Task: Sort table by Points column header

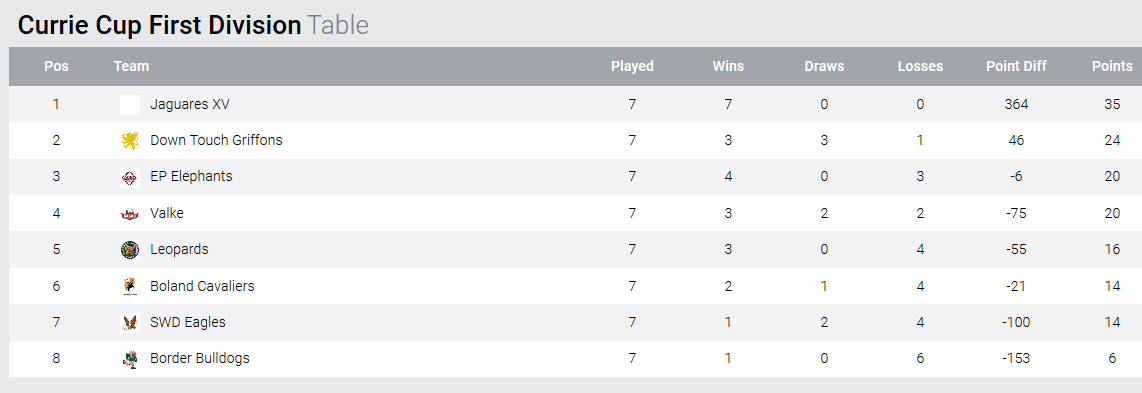Action: (x=1112, y=66)
